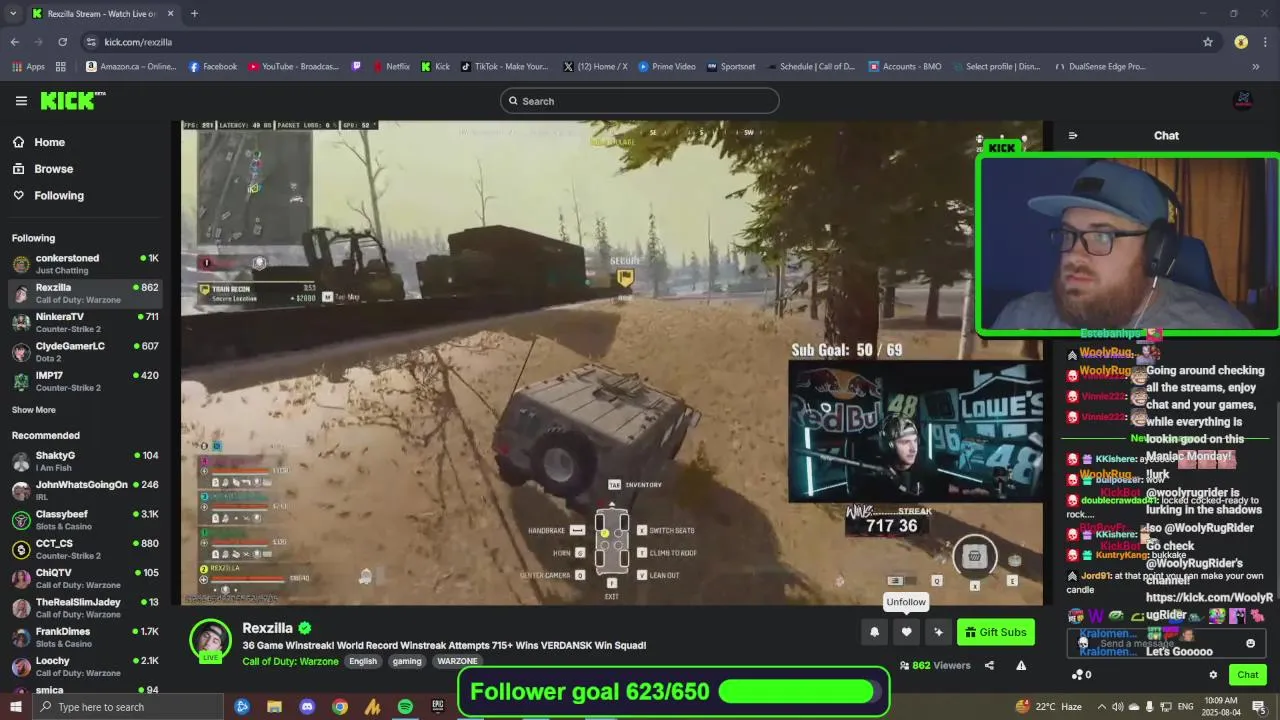Close the Rexzilla Stream tab
The width and height of the screenshot is (1280, 720).
(x=170, y=14)
